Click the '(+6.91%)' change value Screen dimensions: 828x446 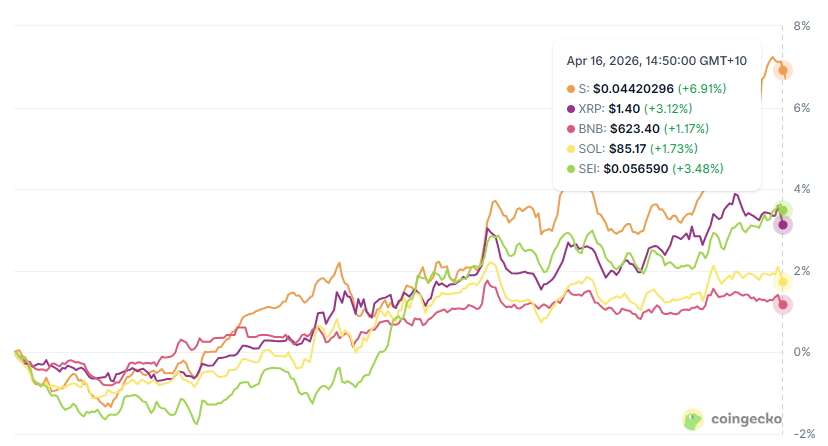[702, 89]
